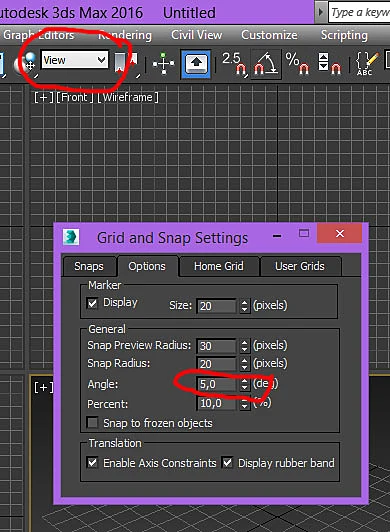Disable the Enable Axis Constraints checkbox

pos(92,462)
